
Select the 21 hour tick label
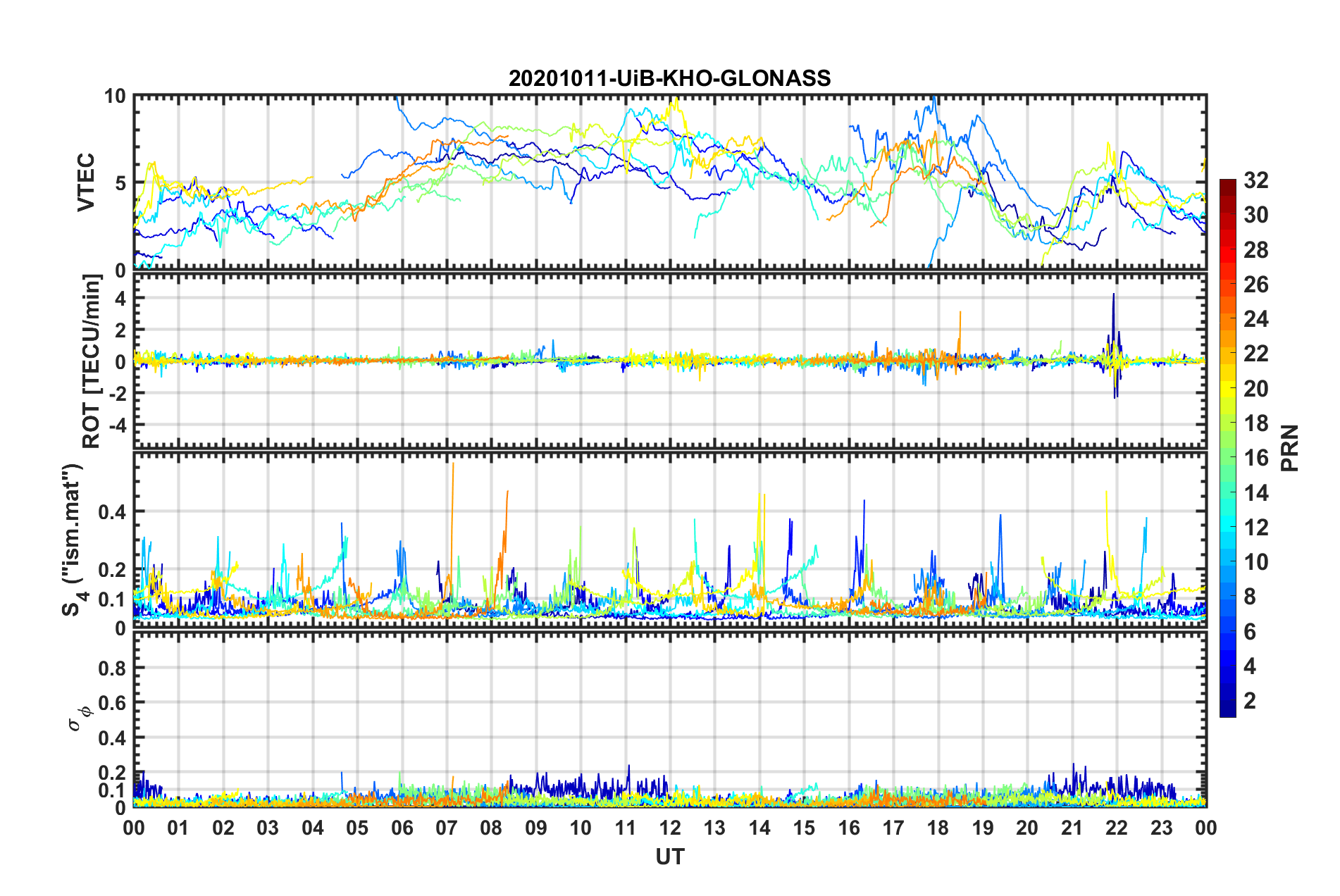(1072, 828)
